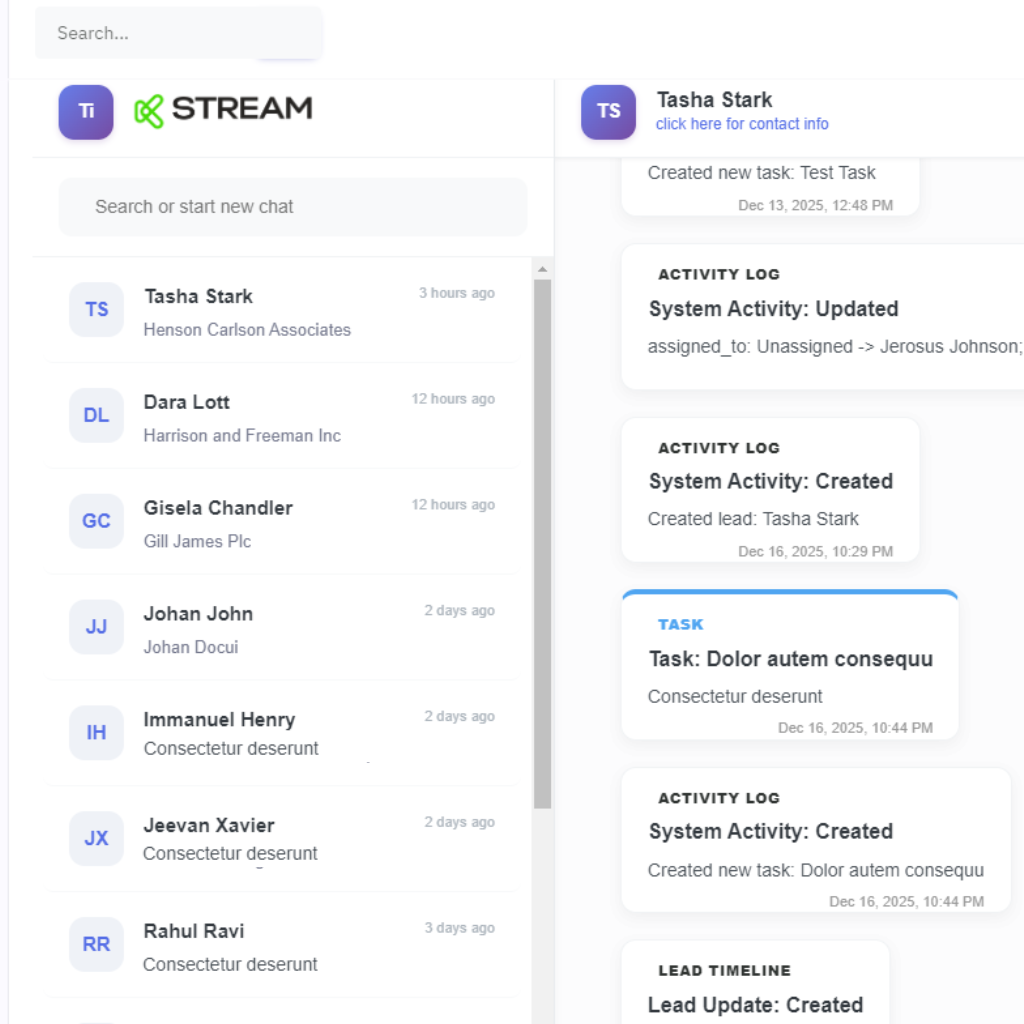Click the chat list scrollbar up arrow
The image size is (1024, 1024).
542,269
